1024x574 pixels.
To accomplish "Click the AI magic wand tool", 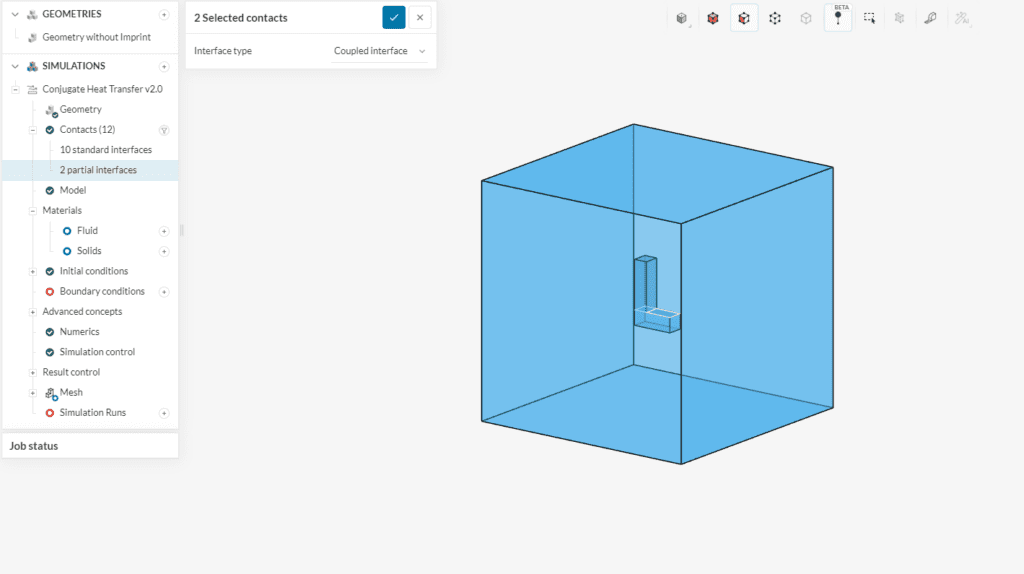I will tap(961, 18).
